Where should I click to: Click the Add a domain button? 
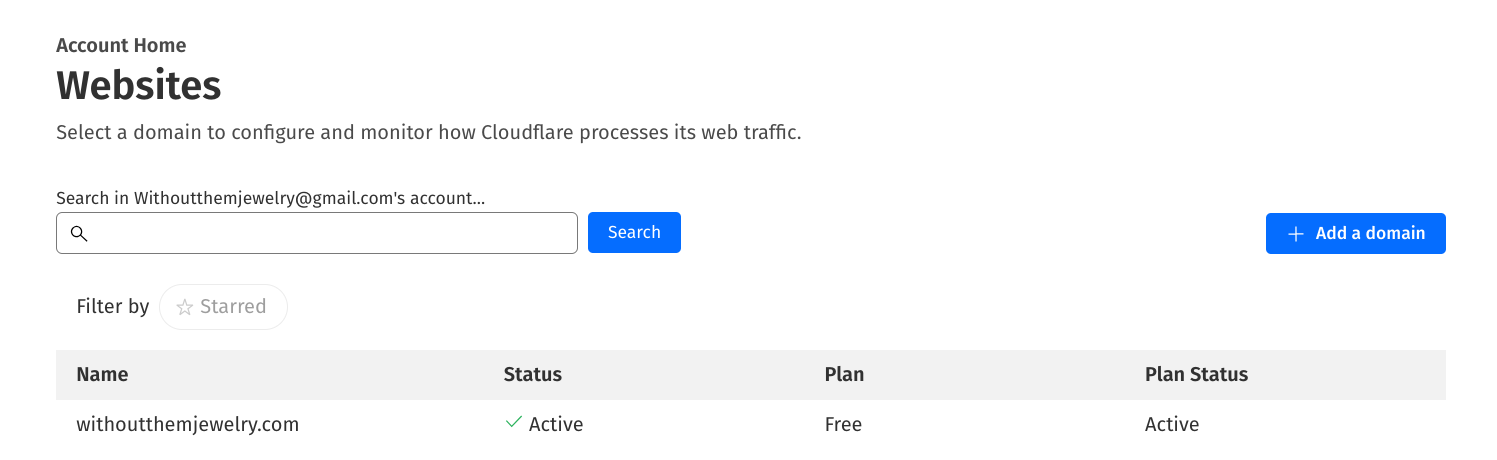pos(1355,233)
